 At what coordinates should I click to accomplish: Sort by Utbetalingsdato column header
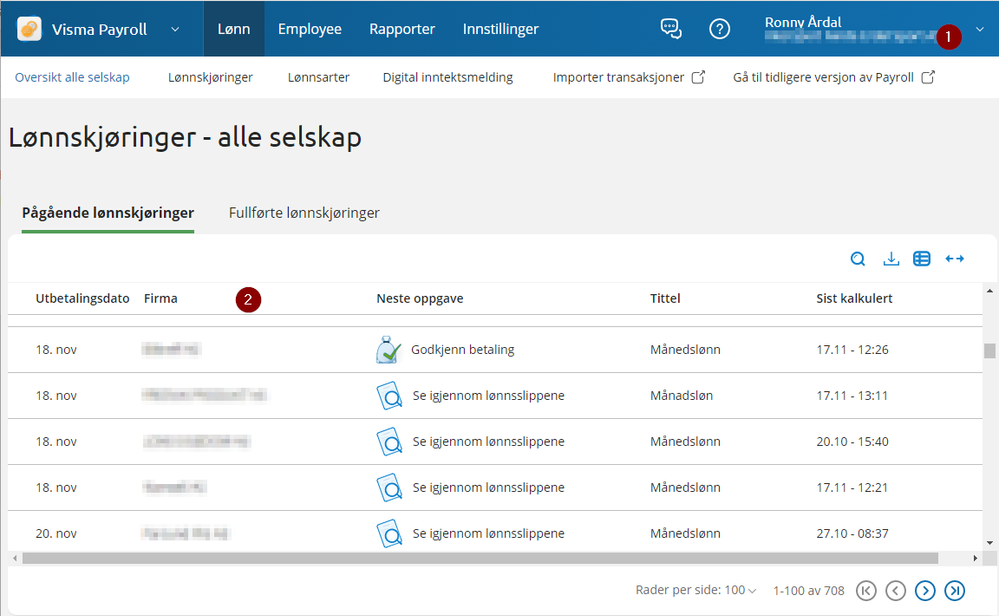(82, 298)
